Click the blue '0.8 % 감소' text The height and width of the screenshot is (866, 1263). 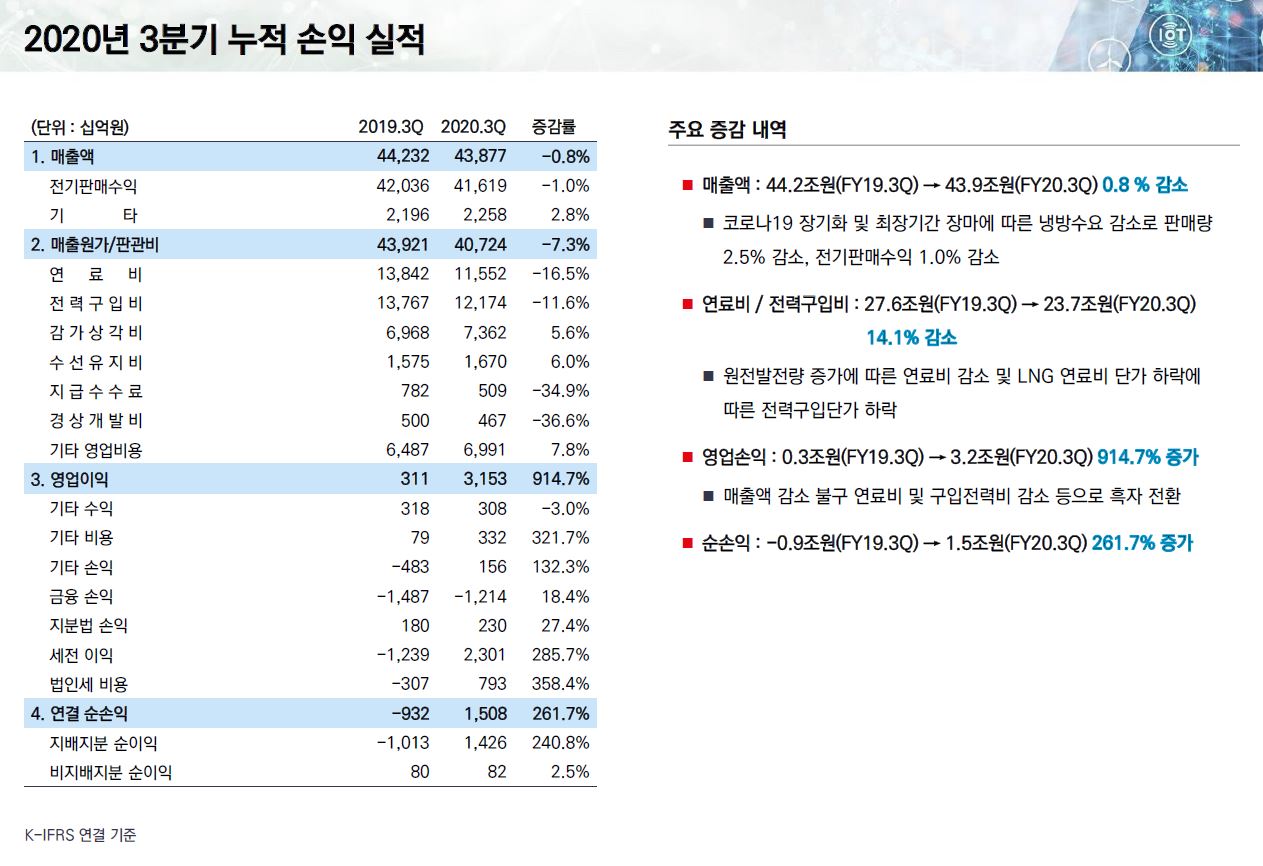coord(1145,186)
